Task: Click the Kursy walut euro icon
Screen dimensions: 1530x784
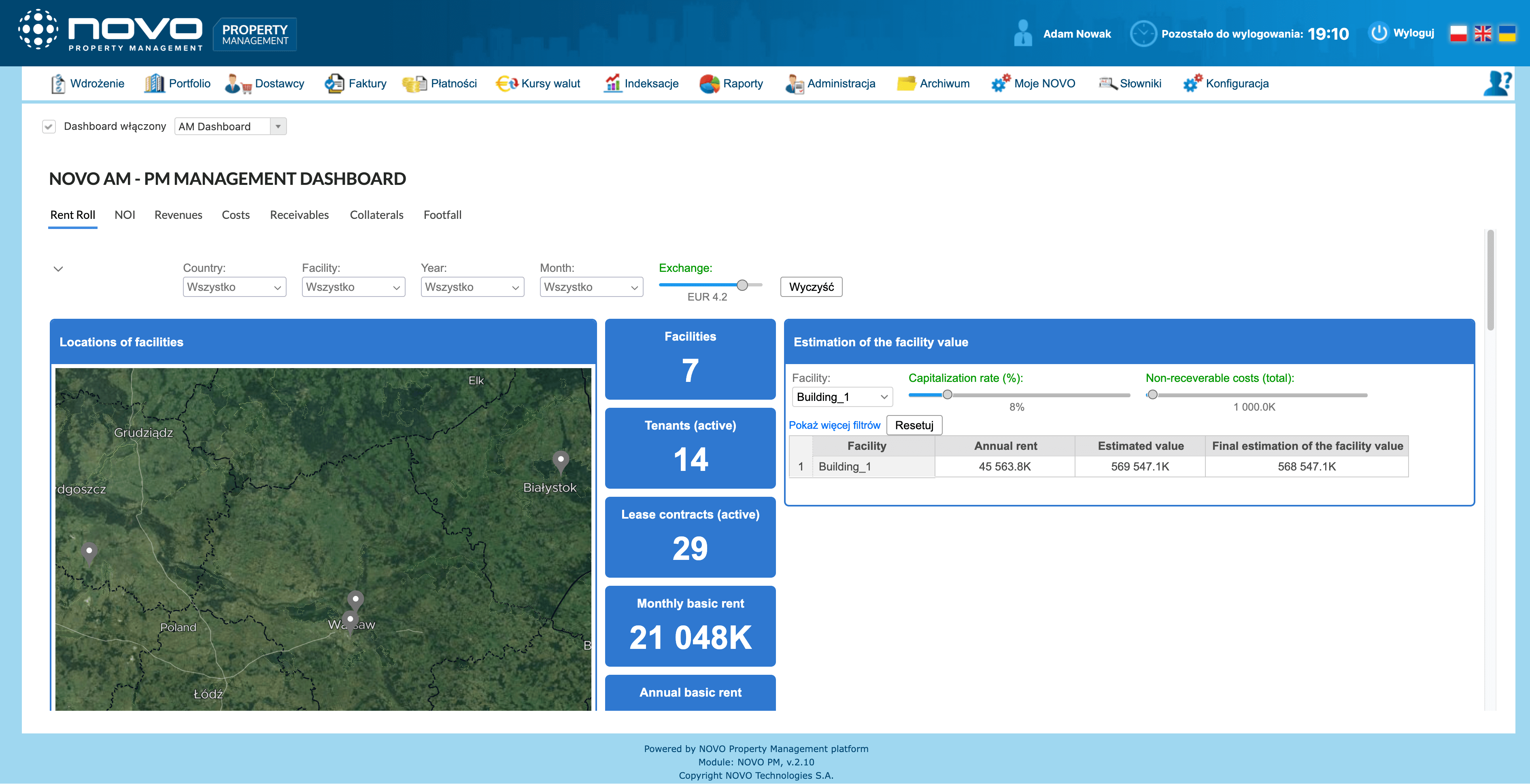Action: tap(507, 84)
